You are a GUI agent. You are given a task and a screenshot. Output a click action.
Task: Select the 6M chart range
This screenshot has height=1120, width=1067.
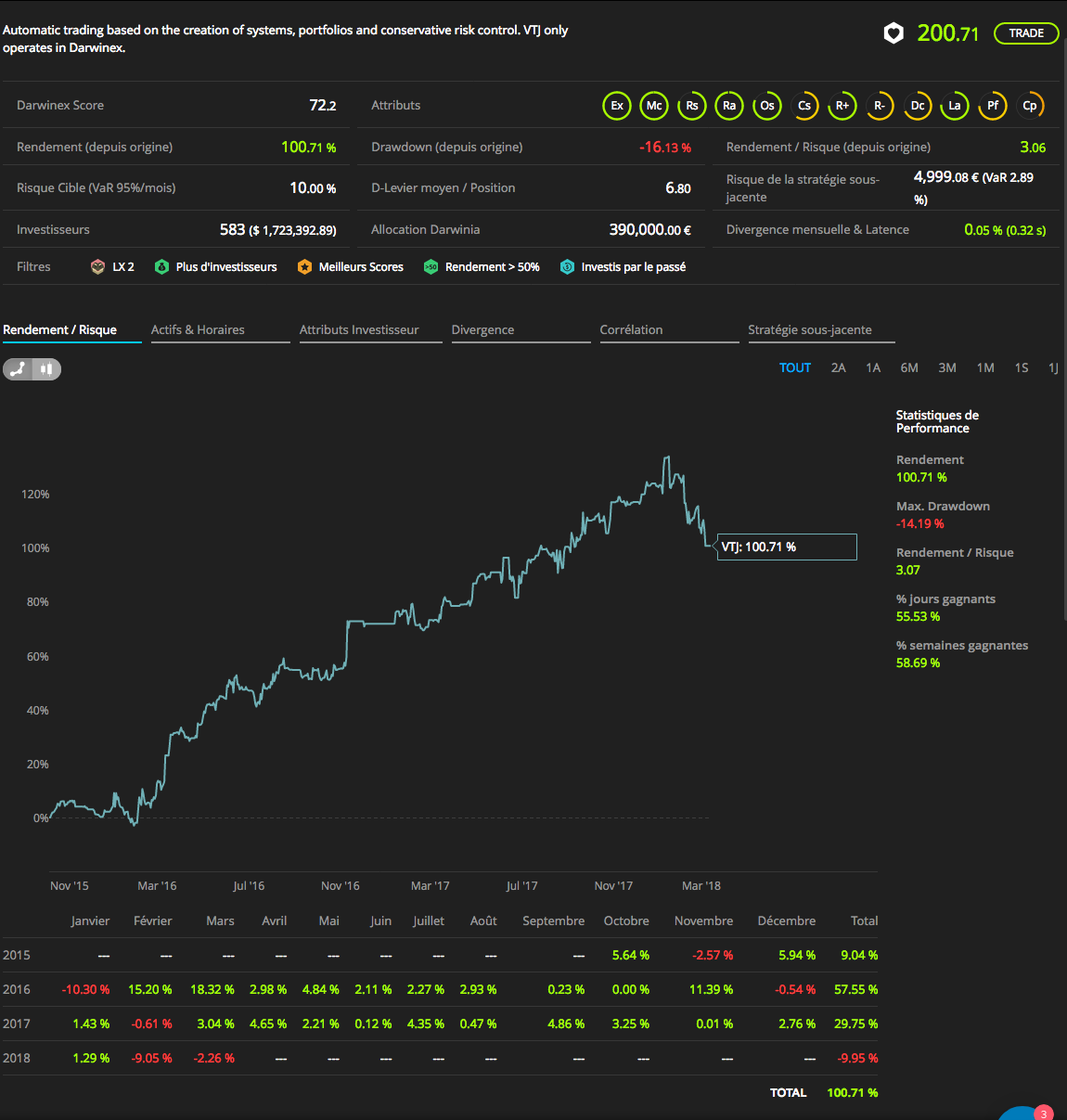(x=909, y=368)
